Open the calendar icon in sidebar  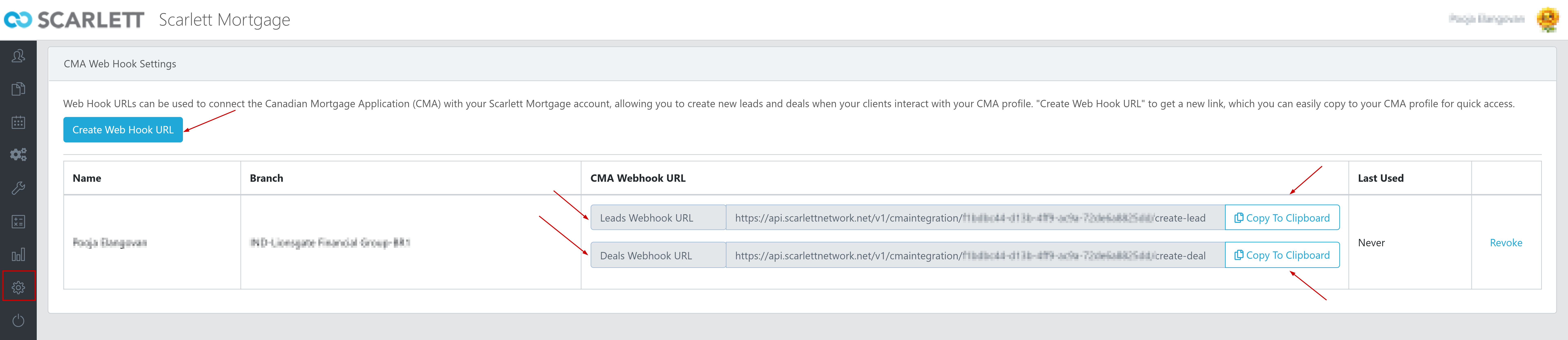pyautogui.click(x=18, y=122)
